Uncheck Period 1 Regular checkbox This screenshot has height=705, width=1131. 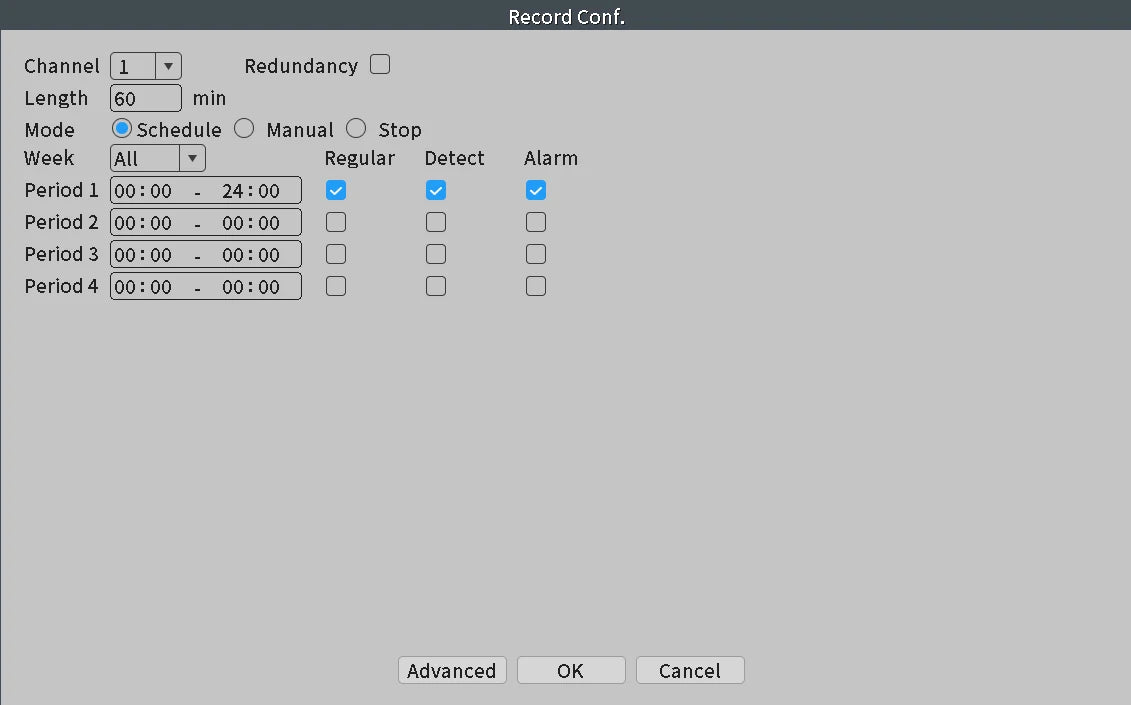coord(336,191)
